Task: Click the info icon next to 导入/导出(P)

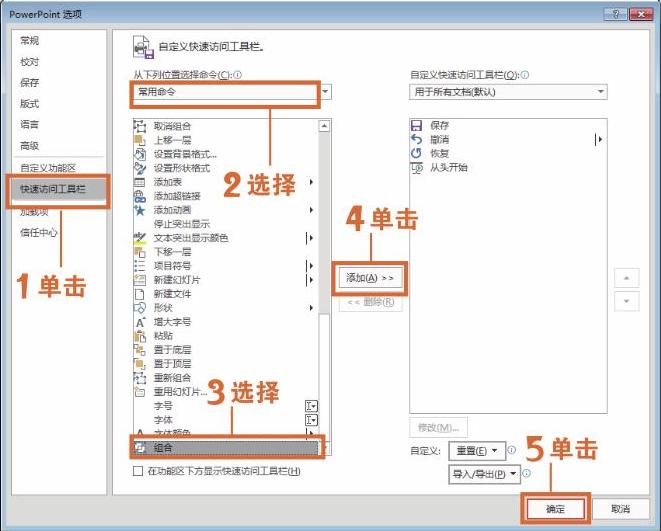Action: pyautogui.click(x=527, y=473)
